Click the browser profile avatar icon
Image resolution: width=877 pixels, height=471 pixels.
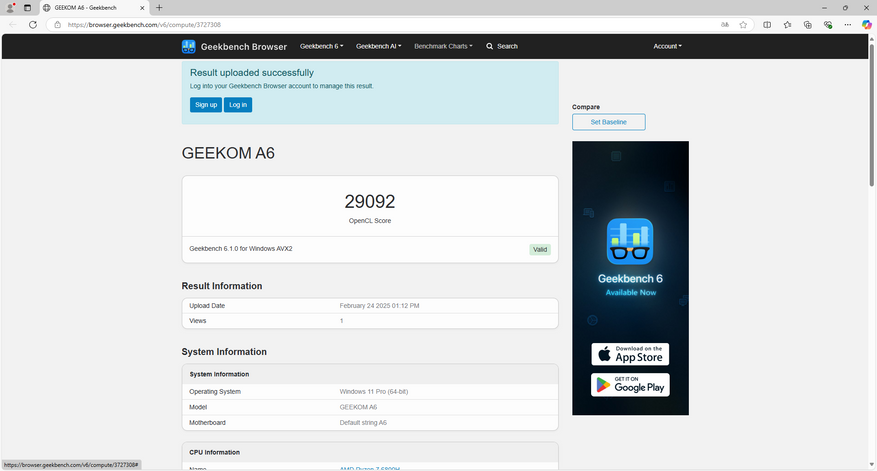click(10, 8)
